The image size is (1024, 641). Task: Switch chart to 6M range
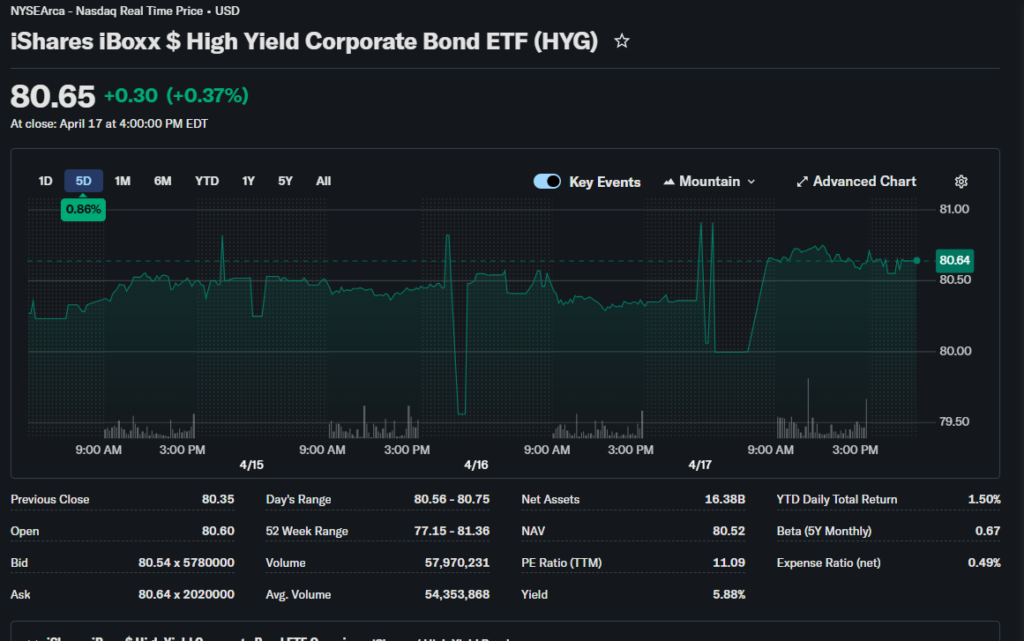(x=162, y=181)
